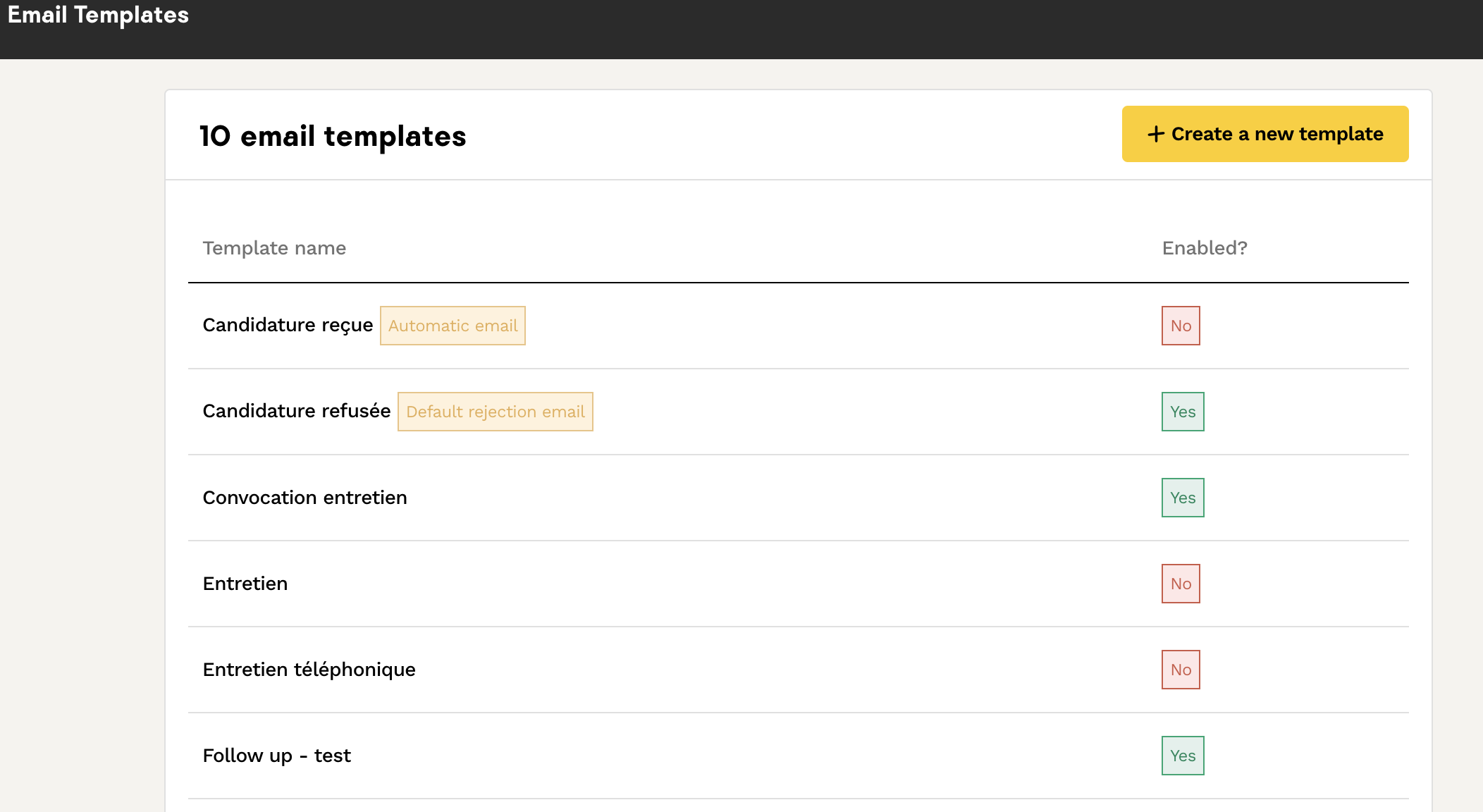The image size is (1483, 812).
Task: Click the Enabled? column header
Action: click(1205, 248)
